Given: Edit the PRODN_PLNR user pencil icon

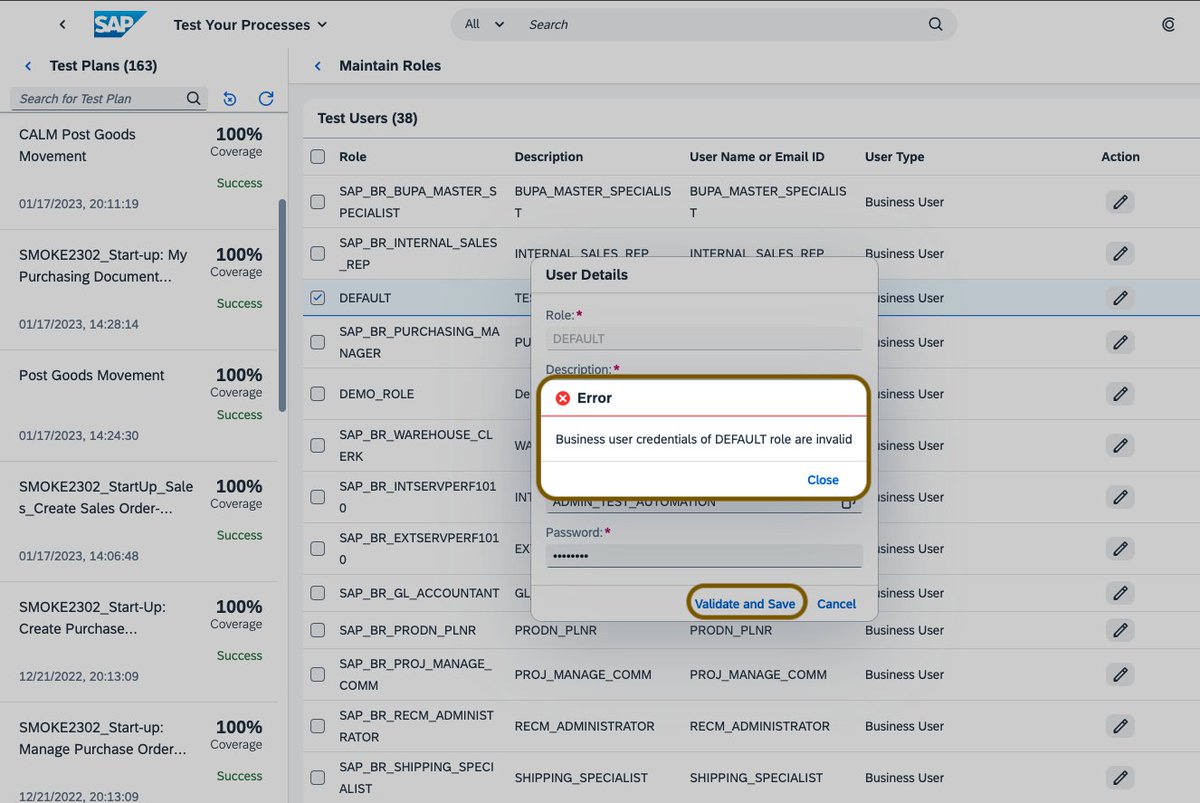Looking at the screenshot, I should point(1120,630).
